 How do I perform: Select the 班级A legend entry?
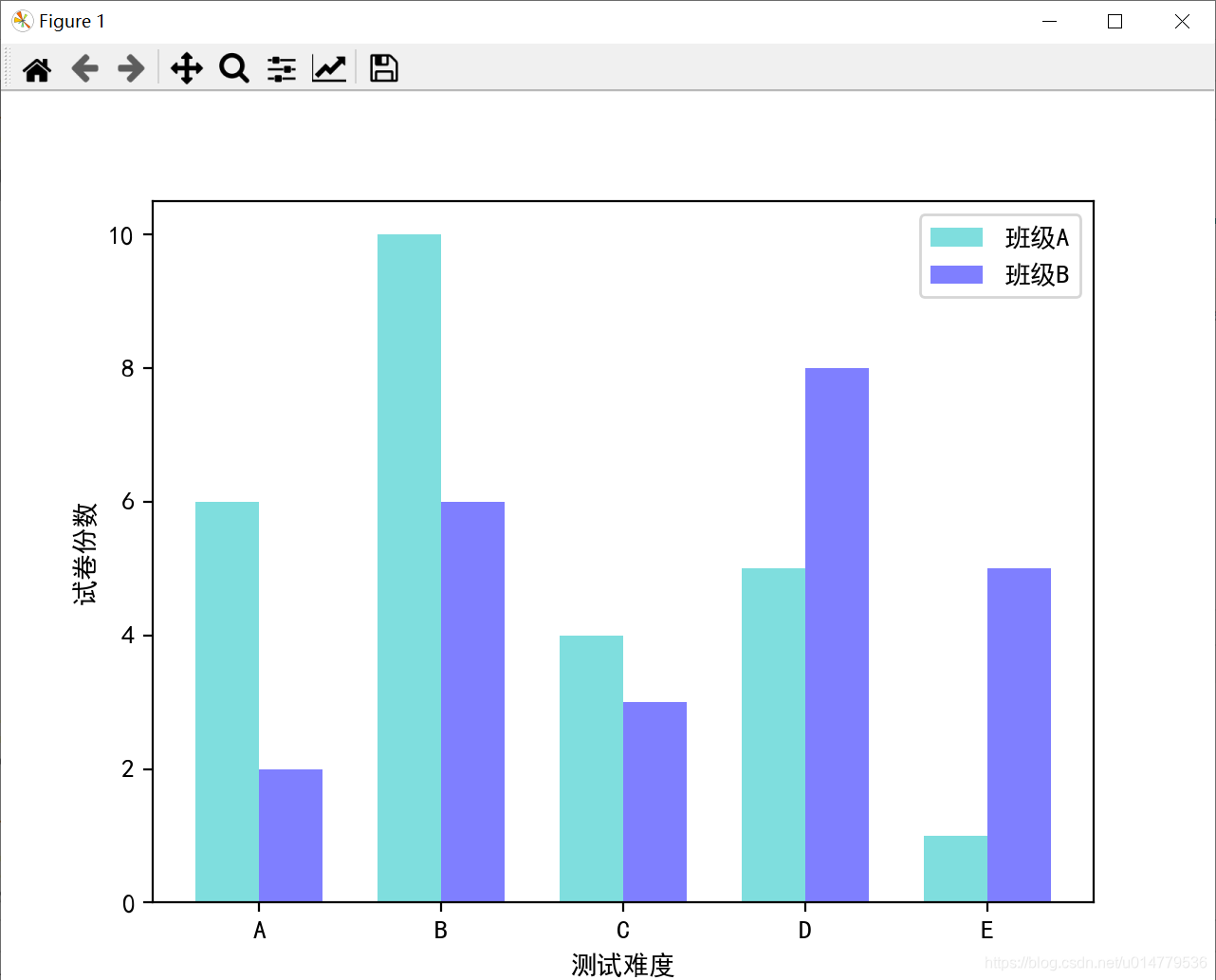[x=1038, y=237]
